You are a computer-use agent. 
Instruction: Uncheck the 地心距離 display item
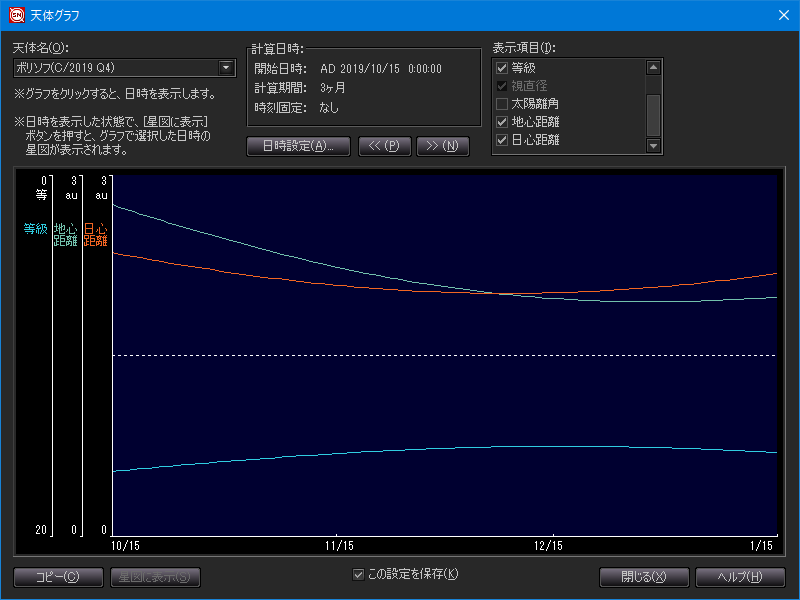[502, 122]
